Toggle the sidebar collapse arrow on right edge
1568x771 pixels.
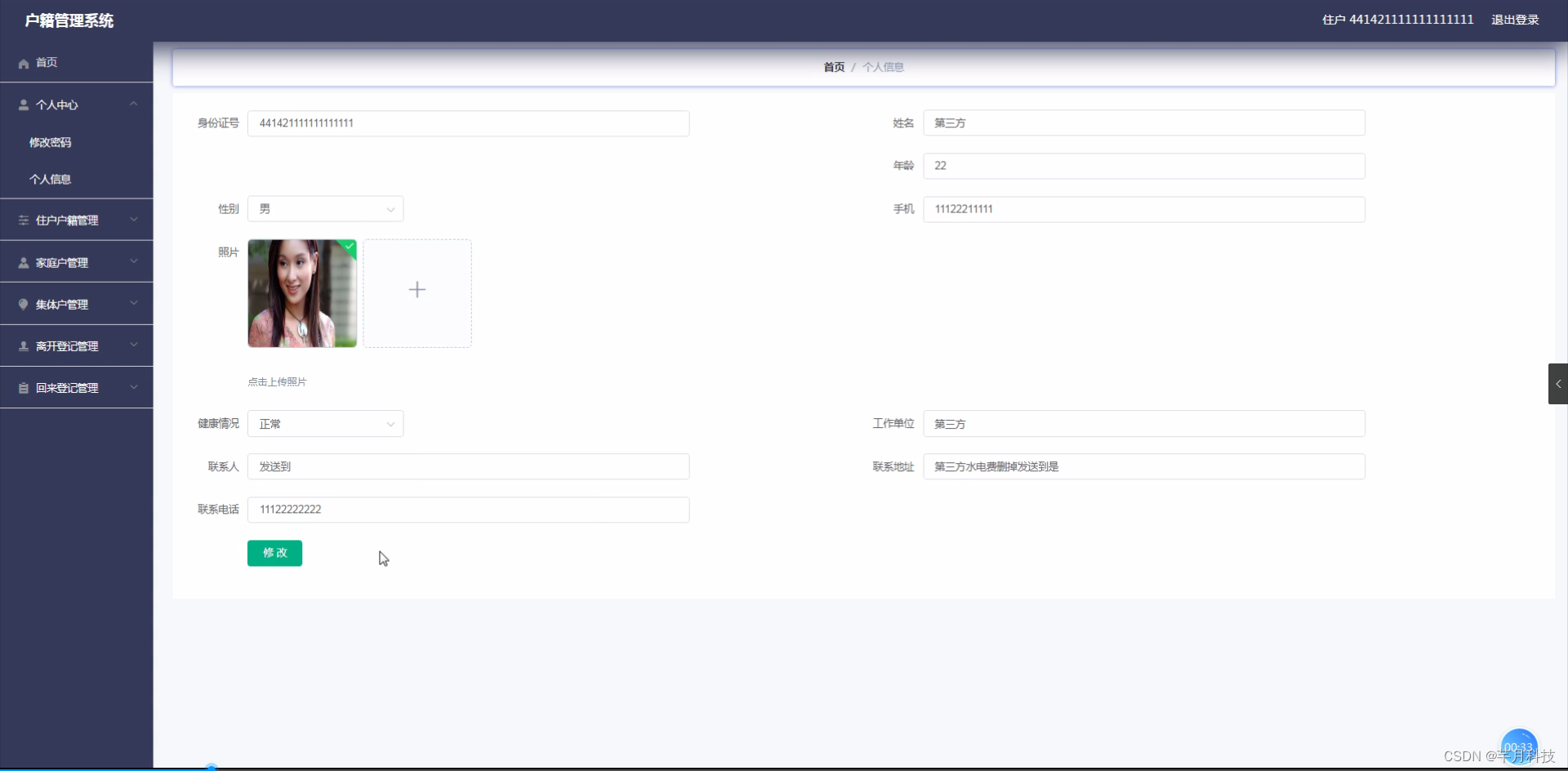coord(1559,384)
